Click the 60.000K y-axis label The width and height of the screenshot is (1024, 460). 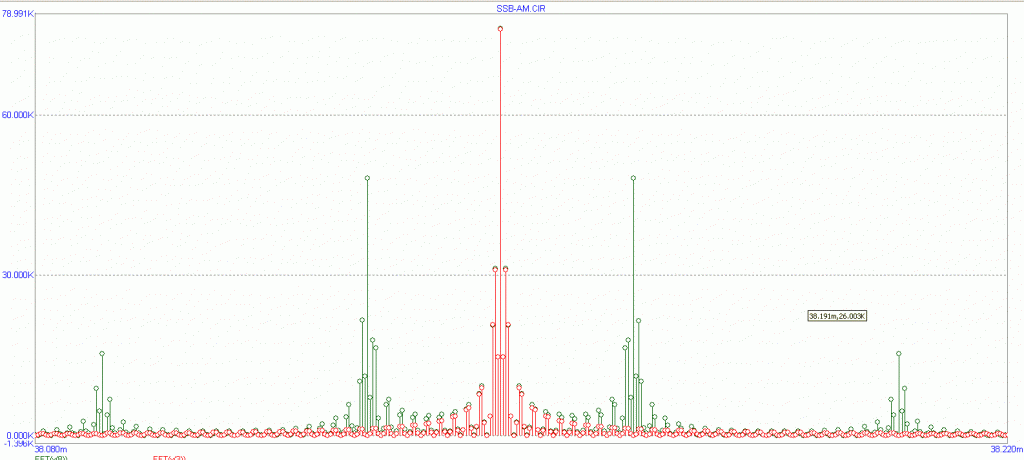(18, 115)
